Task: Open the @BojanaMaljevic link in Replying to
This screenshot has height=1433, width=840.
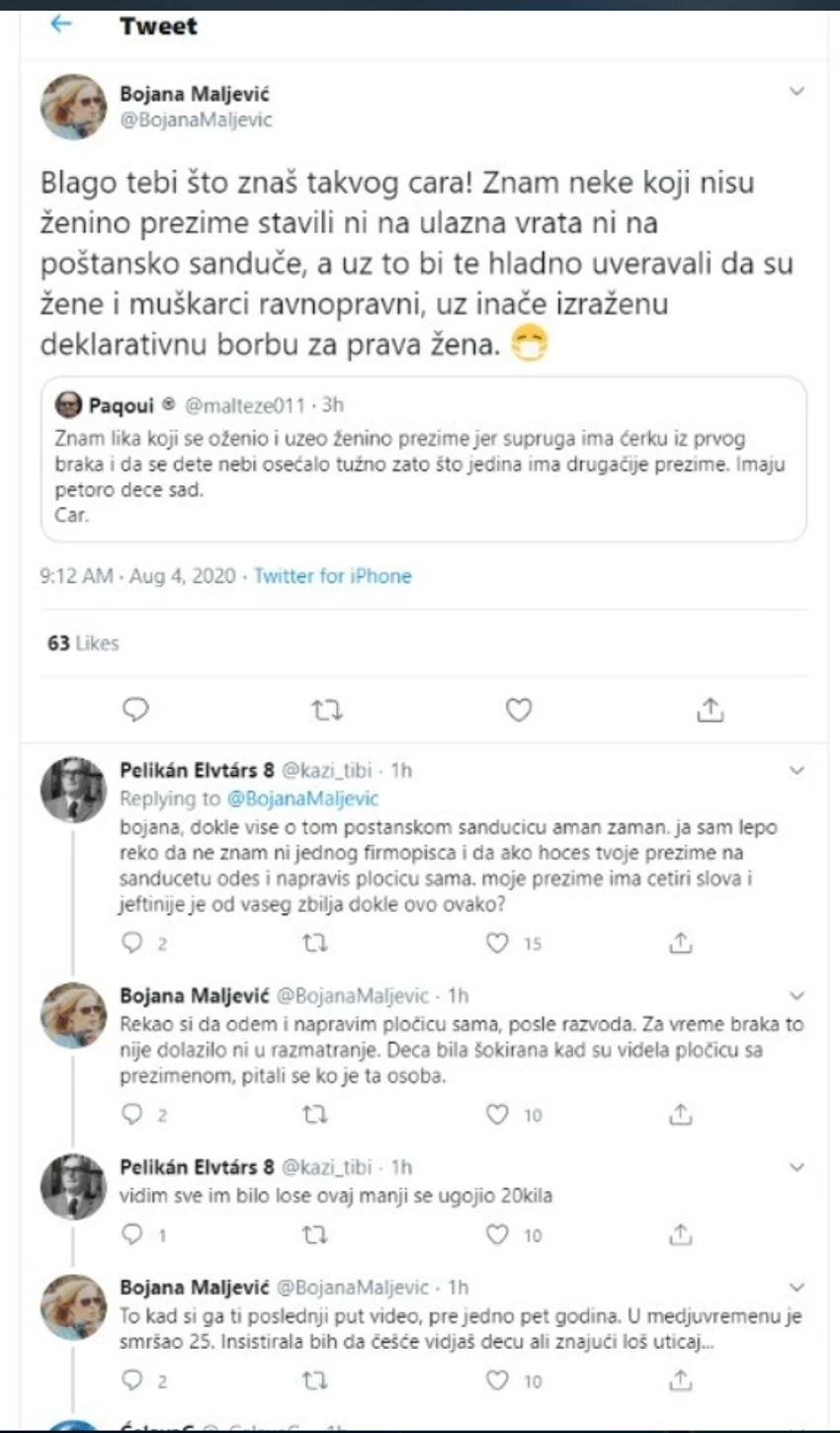Action: [302, 798]
